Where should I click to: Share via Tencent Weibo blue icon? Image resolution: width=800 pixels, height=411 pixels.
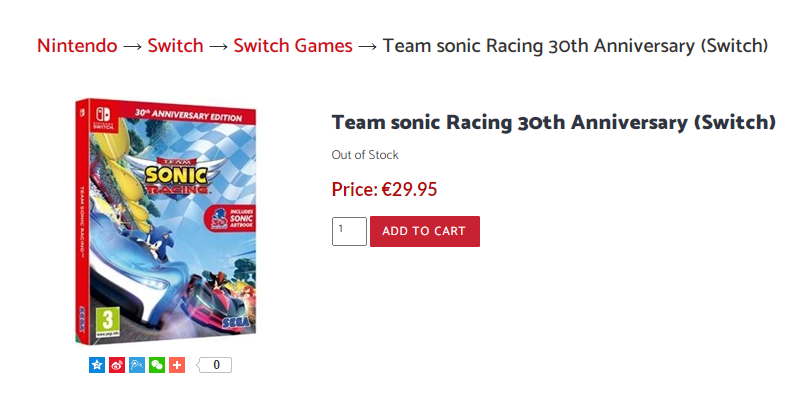pos(137,365)
